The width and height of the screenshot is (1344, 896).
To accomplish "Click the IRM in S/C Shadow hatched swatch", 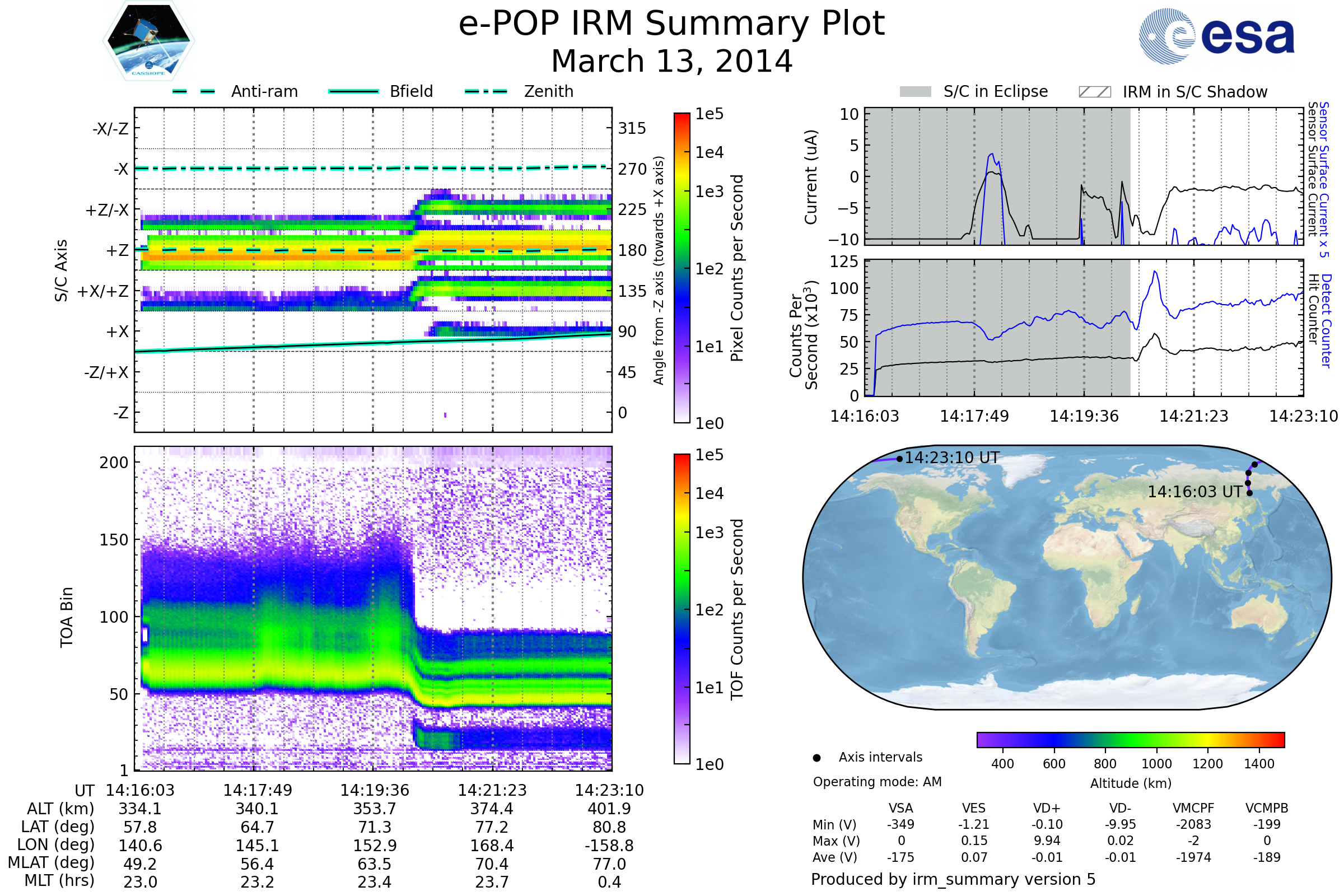I will tap(1094, 92).
